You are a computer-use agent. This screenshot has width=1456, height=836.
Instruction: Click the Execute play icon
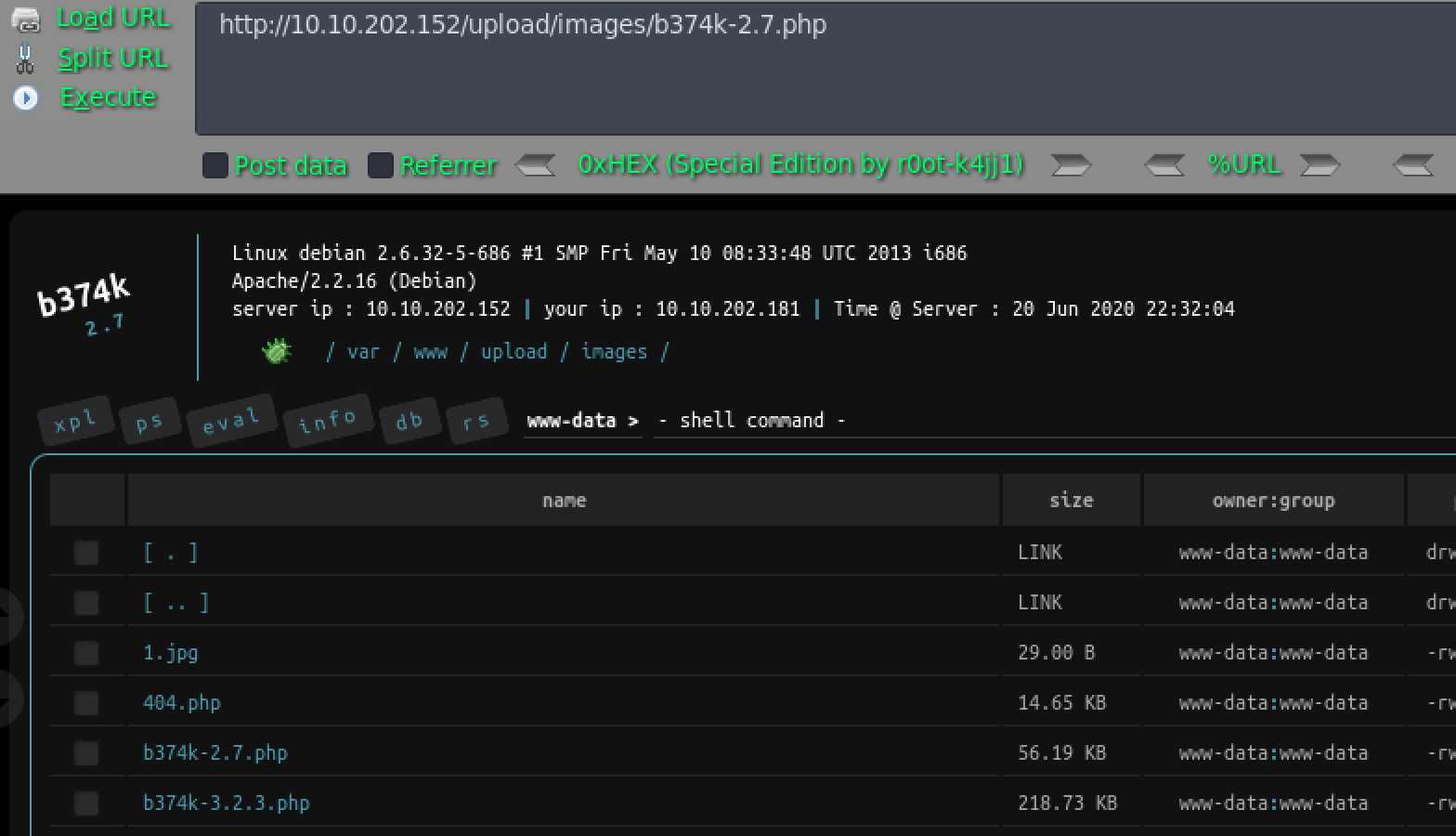click(26, 98)
